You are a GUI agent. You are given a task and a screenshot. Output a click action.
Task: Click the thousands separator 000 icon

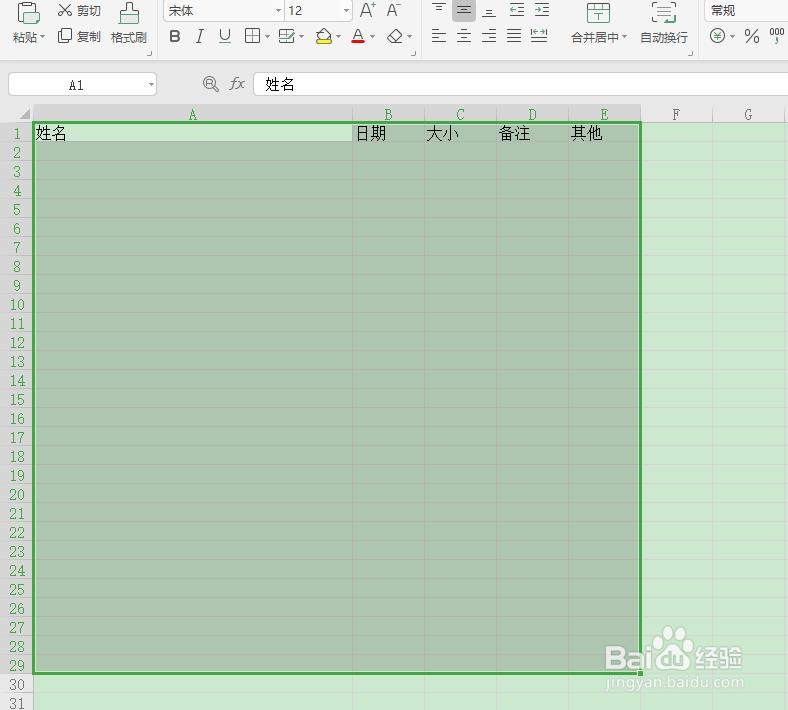click(777, 36)
